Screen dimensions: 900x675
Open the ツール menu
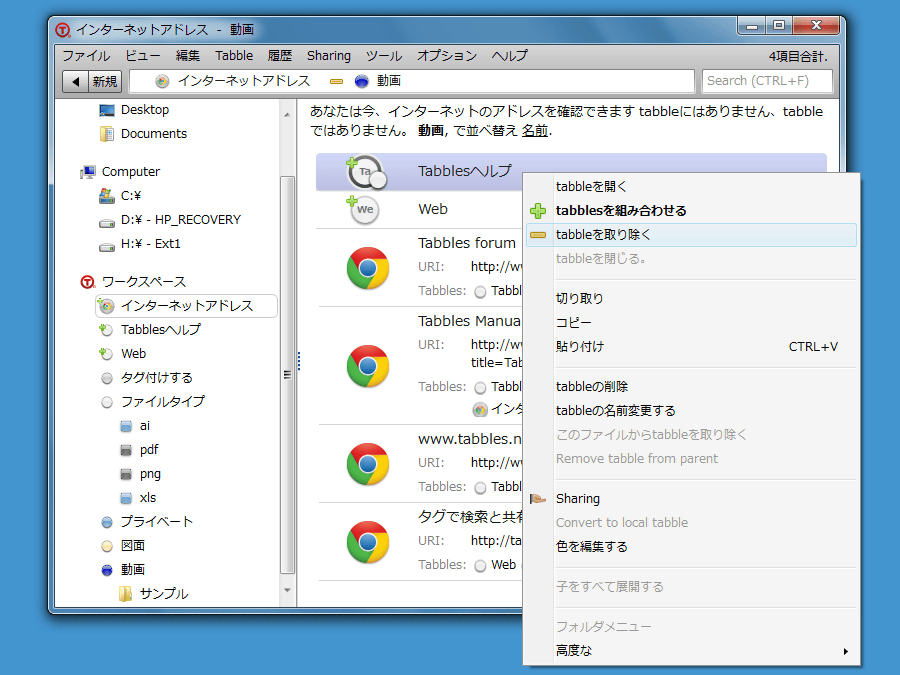[384, 56]
